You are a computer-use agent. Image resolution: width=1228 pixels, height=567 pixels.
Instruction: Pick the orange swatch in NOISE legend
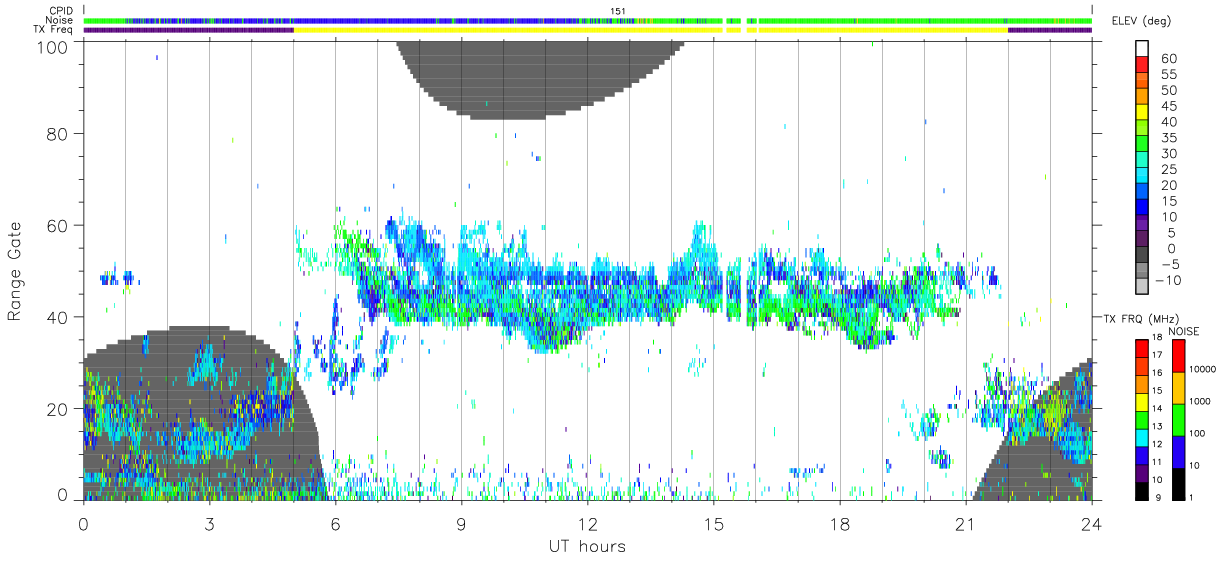point(1180,388)
